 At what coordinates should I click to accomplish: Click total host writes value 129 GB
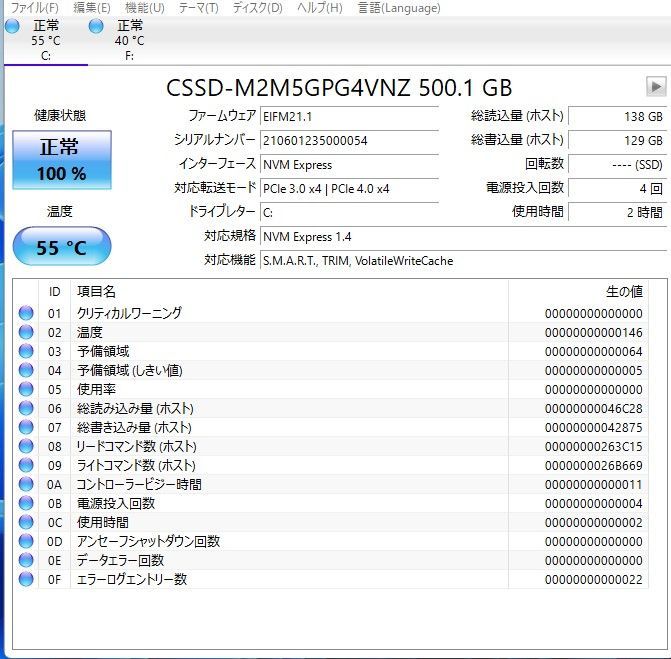point(617,140)
